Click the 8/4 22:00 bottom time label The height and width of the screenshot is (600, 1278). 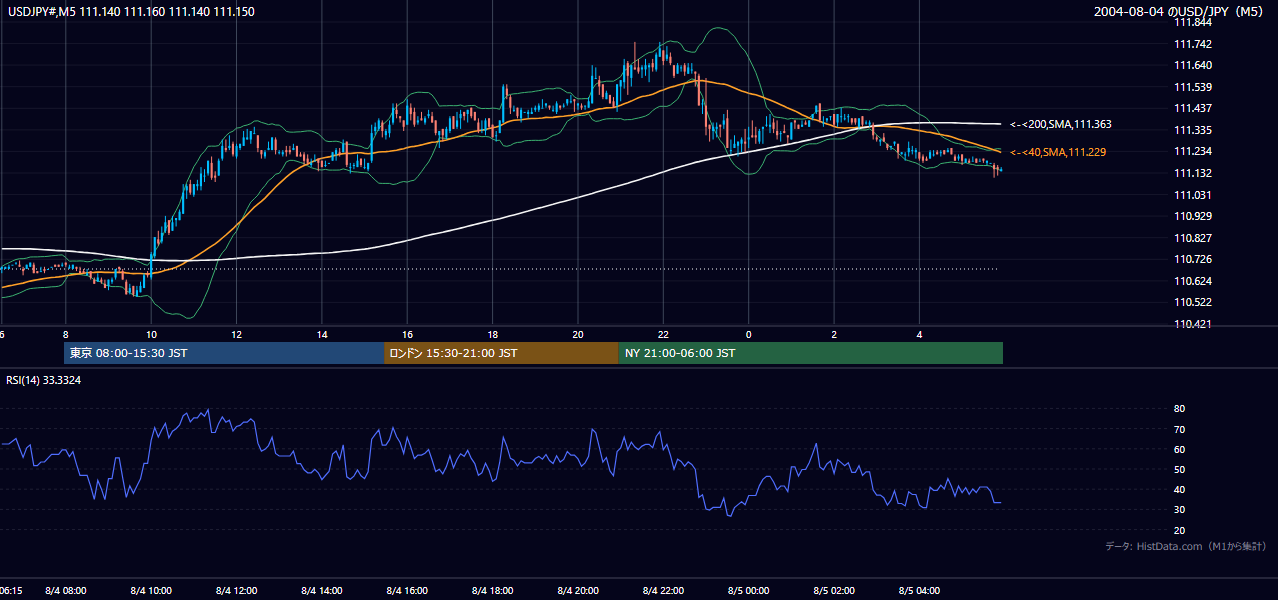click(x=664, y=591)
